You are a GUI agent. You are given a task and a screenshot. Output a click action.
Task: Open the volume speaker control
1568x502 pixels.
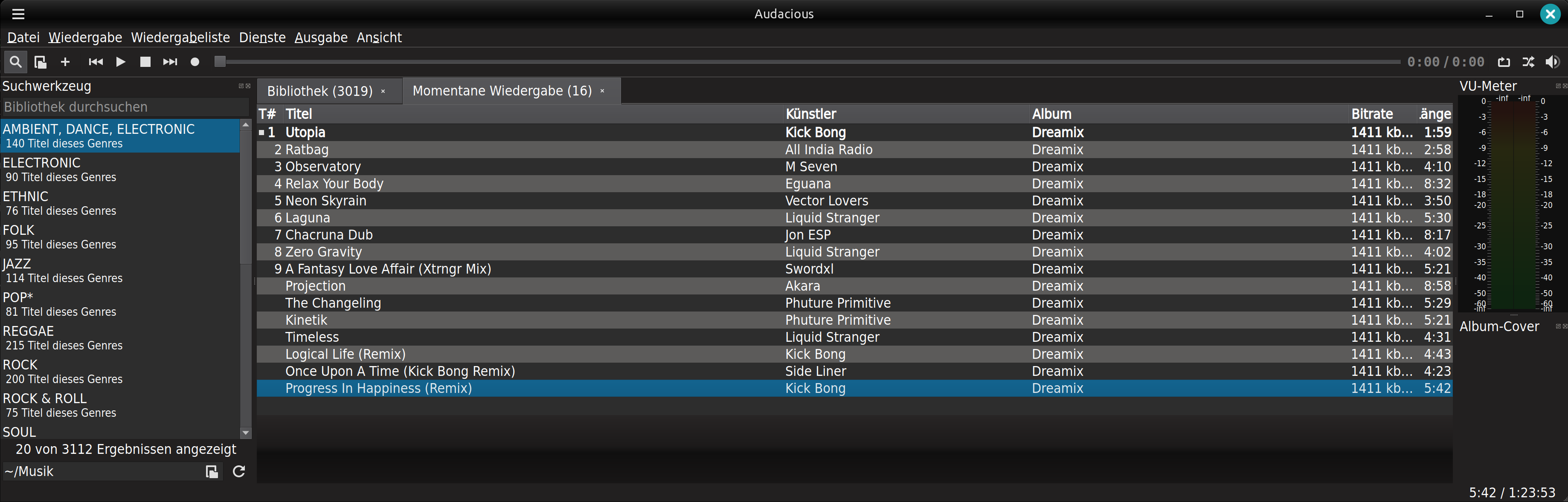click(x=1552, y=62)
